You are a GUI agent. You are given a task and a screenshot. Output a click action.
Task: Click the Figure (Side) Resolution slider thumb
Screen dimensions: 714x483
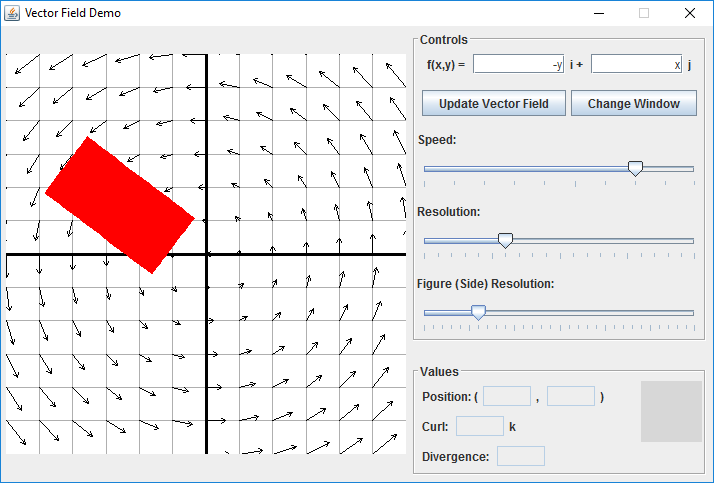click(478, 312)
